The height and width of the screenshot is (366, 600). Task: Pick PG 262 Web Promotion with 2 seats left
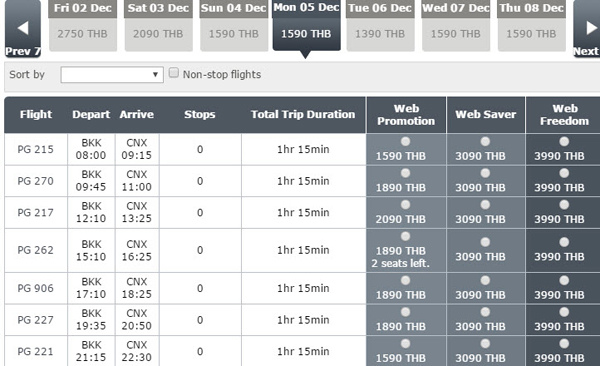[x=406, y=236]
